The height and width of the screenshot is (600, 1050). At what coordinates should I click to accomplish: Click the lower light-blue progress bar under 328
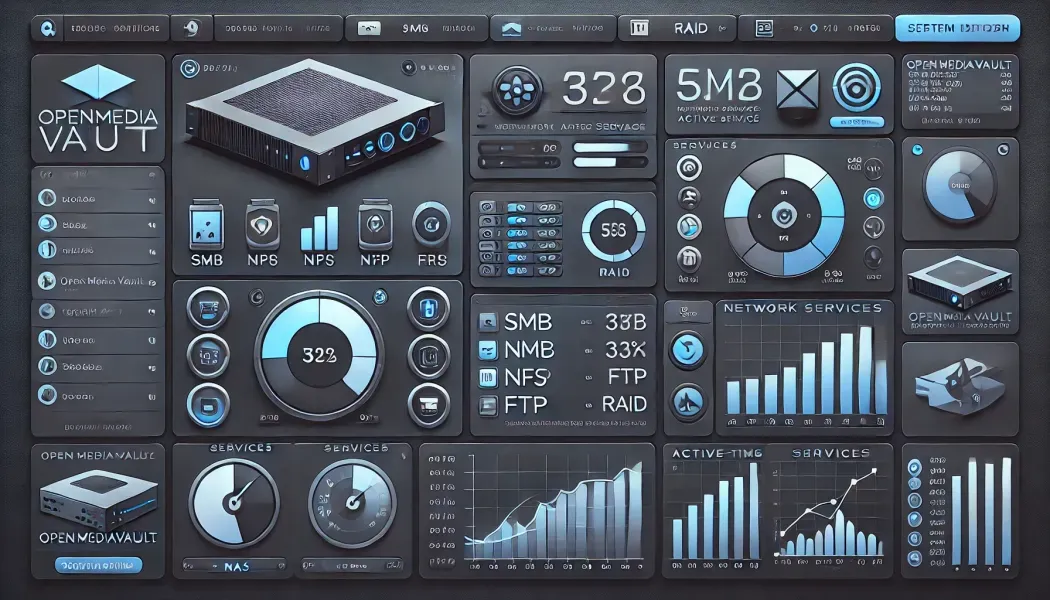(610, 162)
